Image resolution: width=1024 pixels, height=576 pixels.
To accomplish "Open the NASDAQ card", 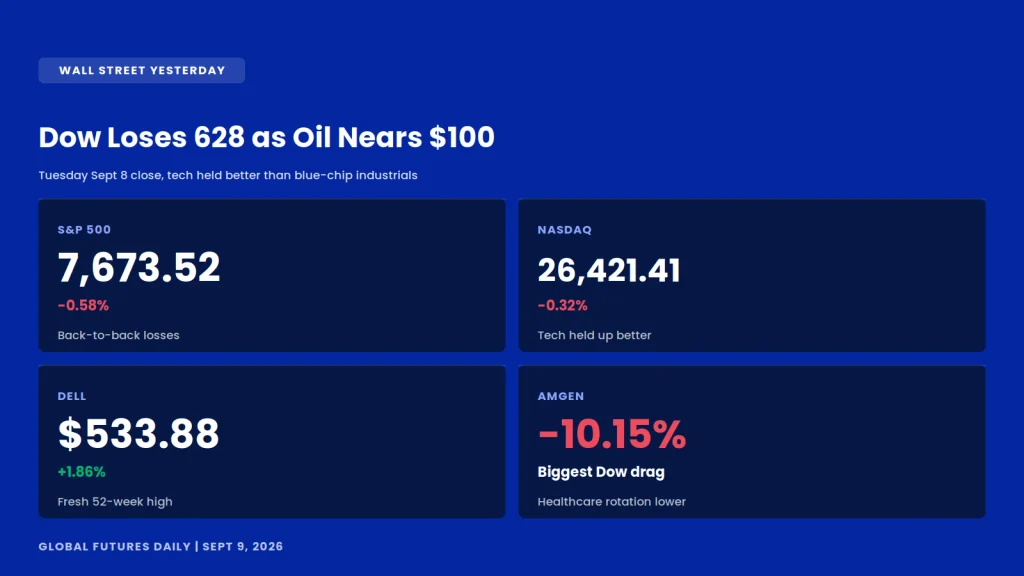I will click(752, 276).
